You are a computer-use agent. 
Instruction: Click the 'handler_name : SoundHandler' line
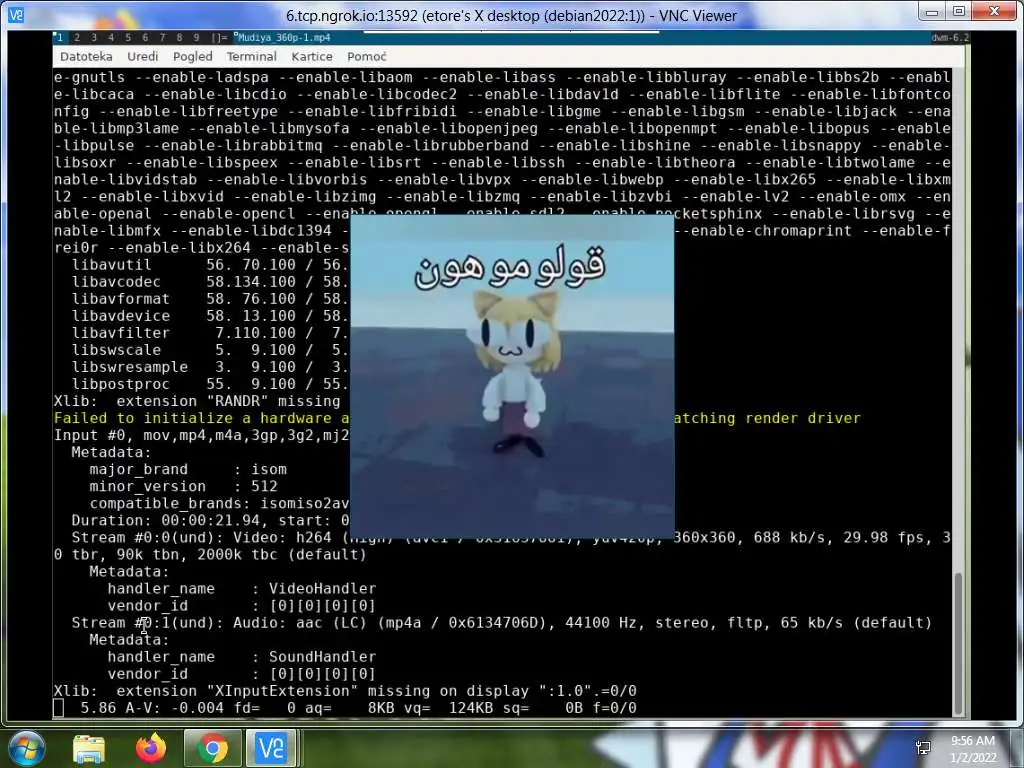242,656
